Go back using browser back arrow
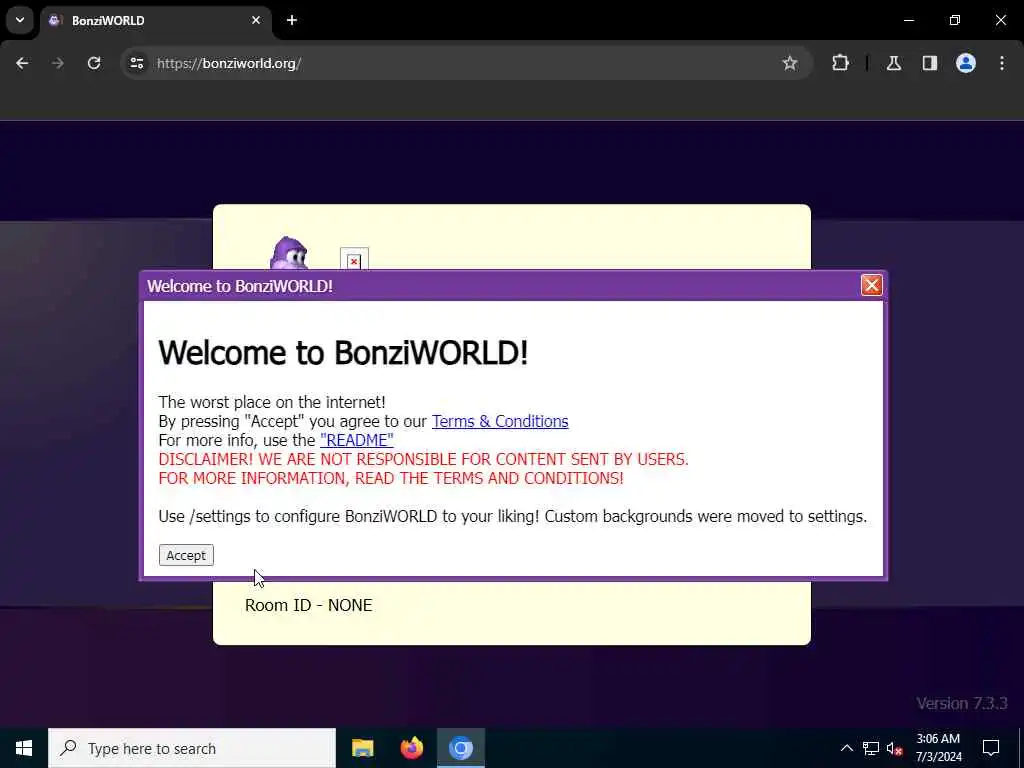This screenshot has height=768, width=1024. tap(22, 63)
